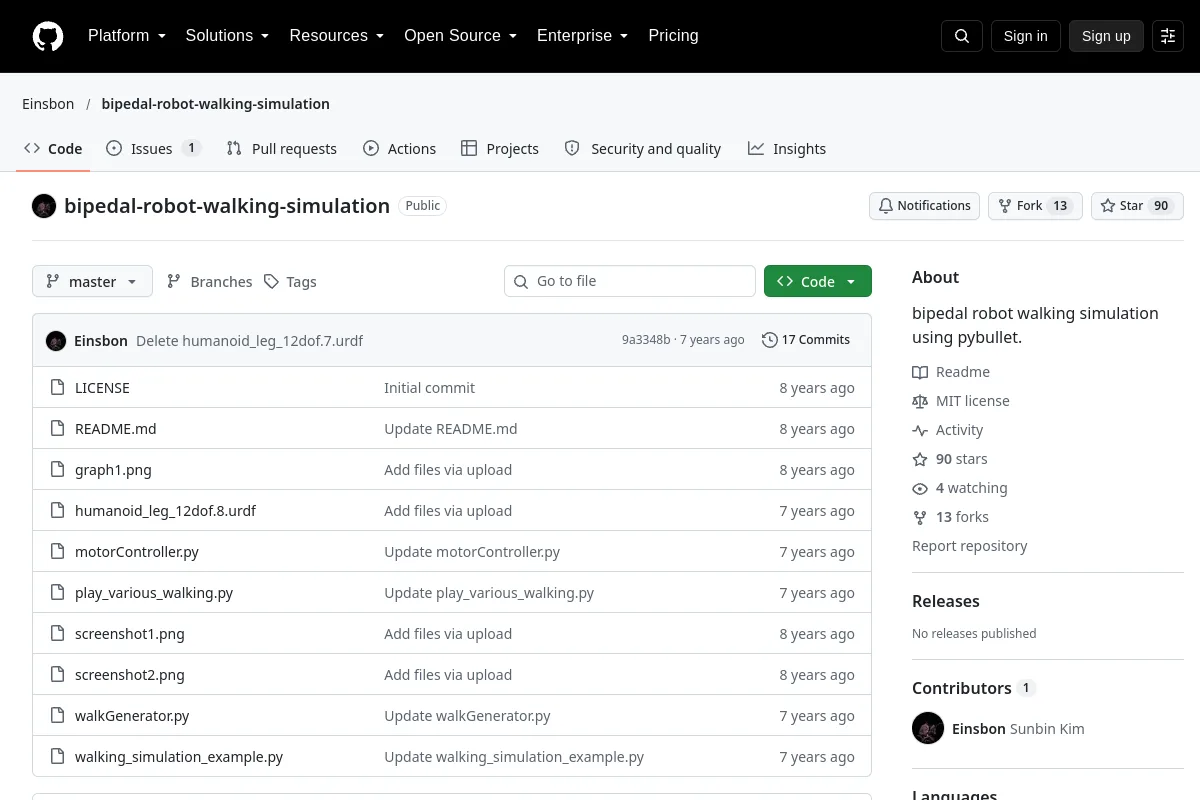Screen dimensions: 1200x800
Task: Click the LICENSE file icon
Action: (x=57, y=388)
